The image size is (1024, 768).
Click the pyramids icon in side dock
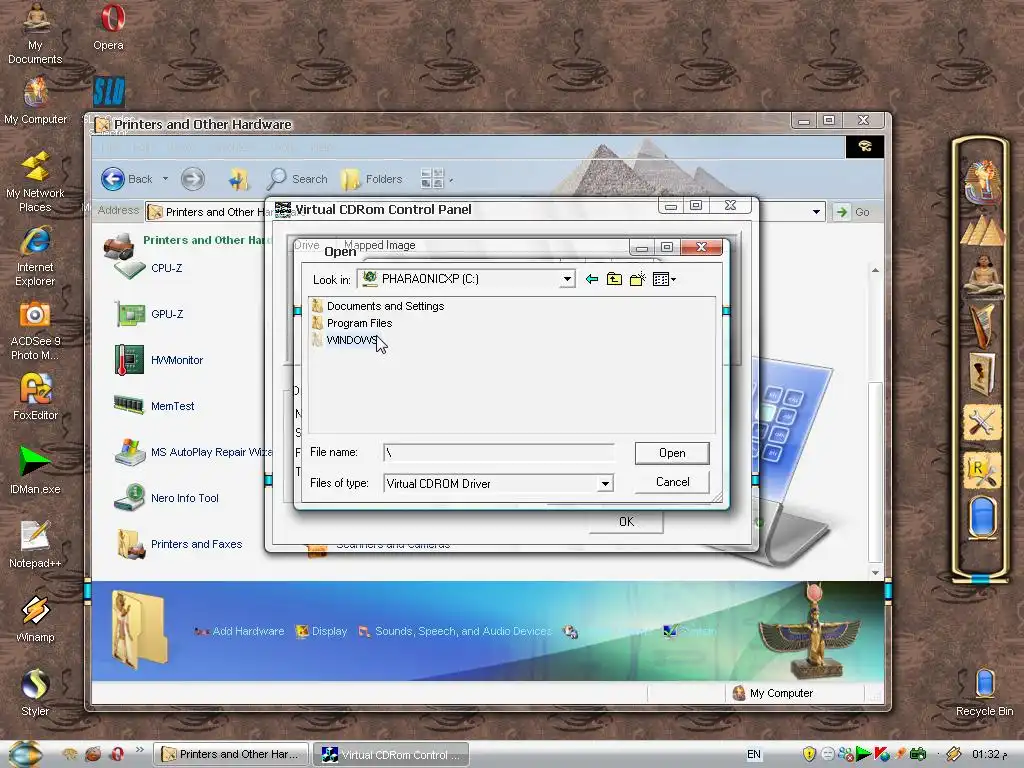[x=982, y=231]
